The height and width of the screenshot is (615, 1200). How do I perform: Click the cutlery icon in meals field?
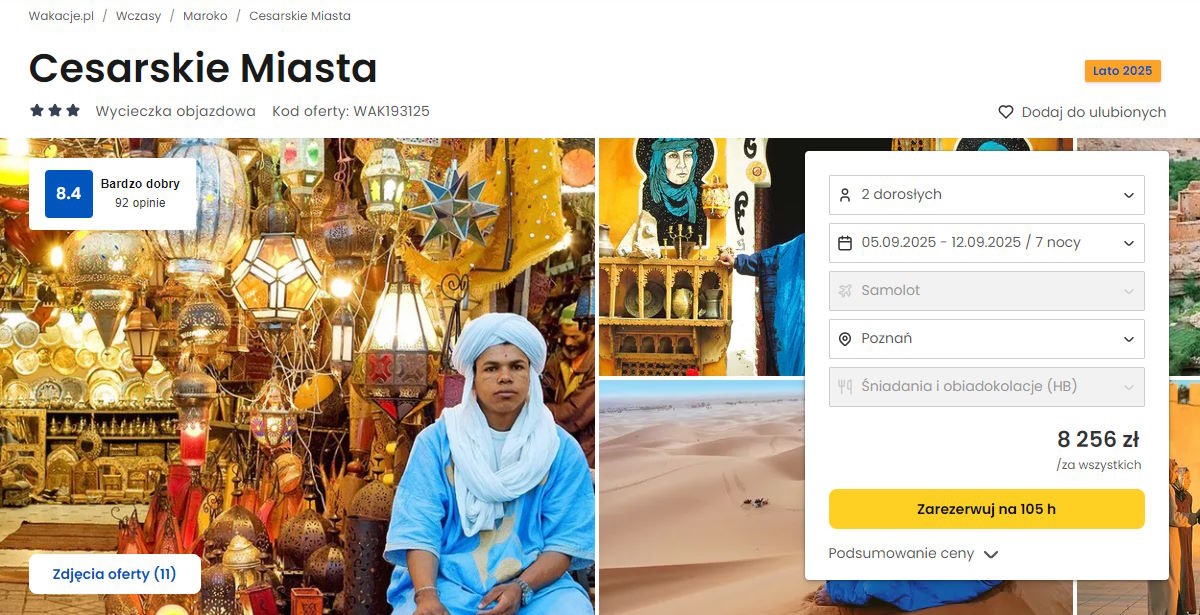(x=845, y=387)
